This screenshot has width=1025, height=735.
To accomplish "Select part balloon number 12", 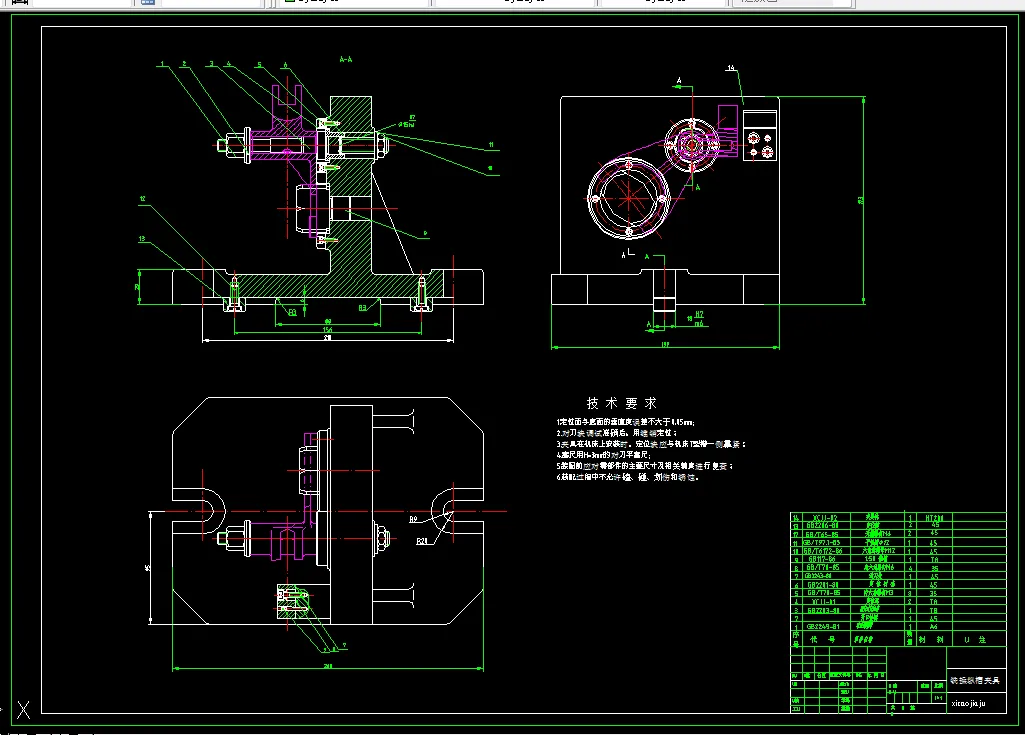I will [142, 198].
